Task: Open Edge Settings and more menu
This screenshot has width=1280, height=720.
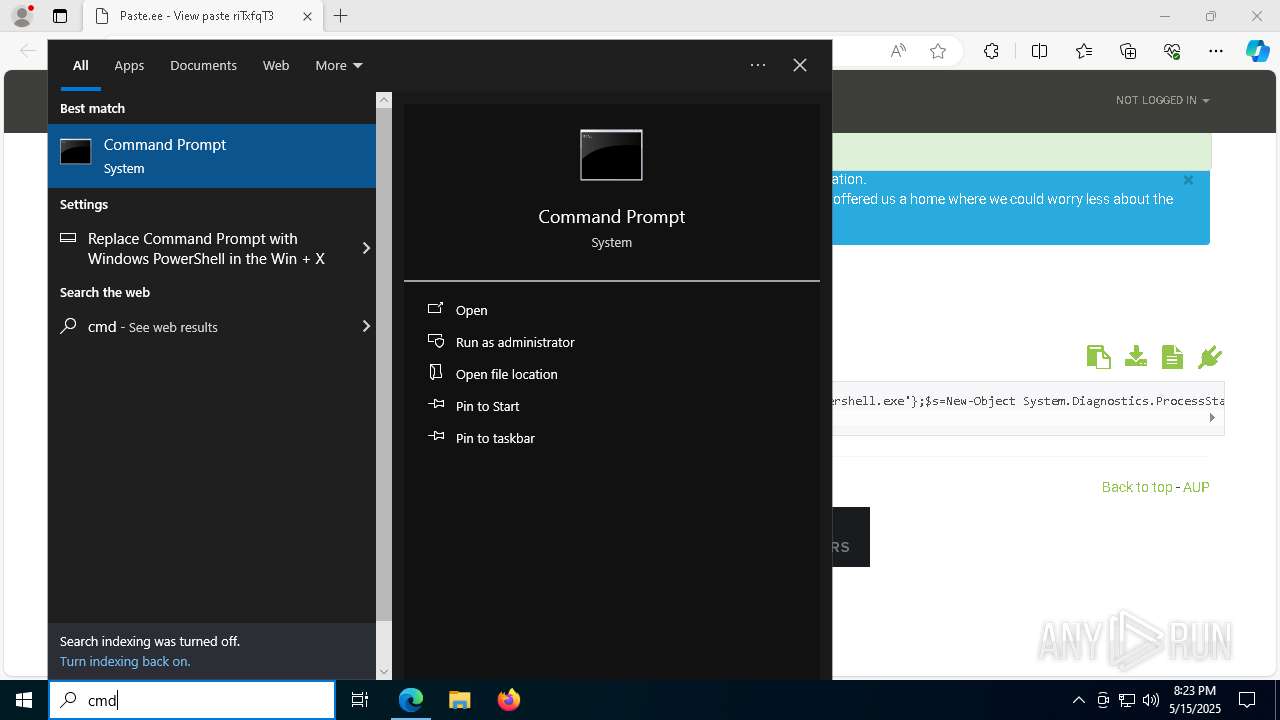Action: (x=1216, y=51)
